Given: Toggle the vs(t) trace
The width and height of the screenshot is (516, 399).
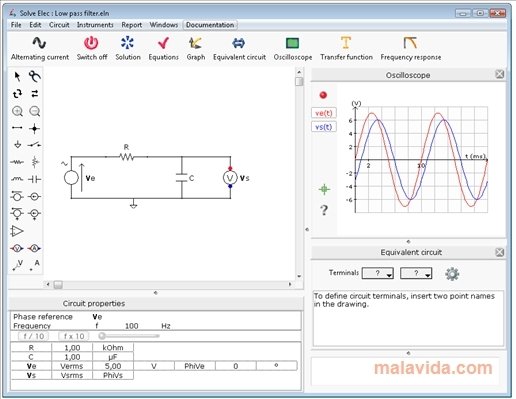Looking at the screenshot, I should pyautogui.click(x=324, y=127).
